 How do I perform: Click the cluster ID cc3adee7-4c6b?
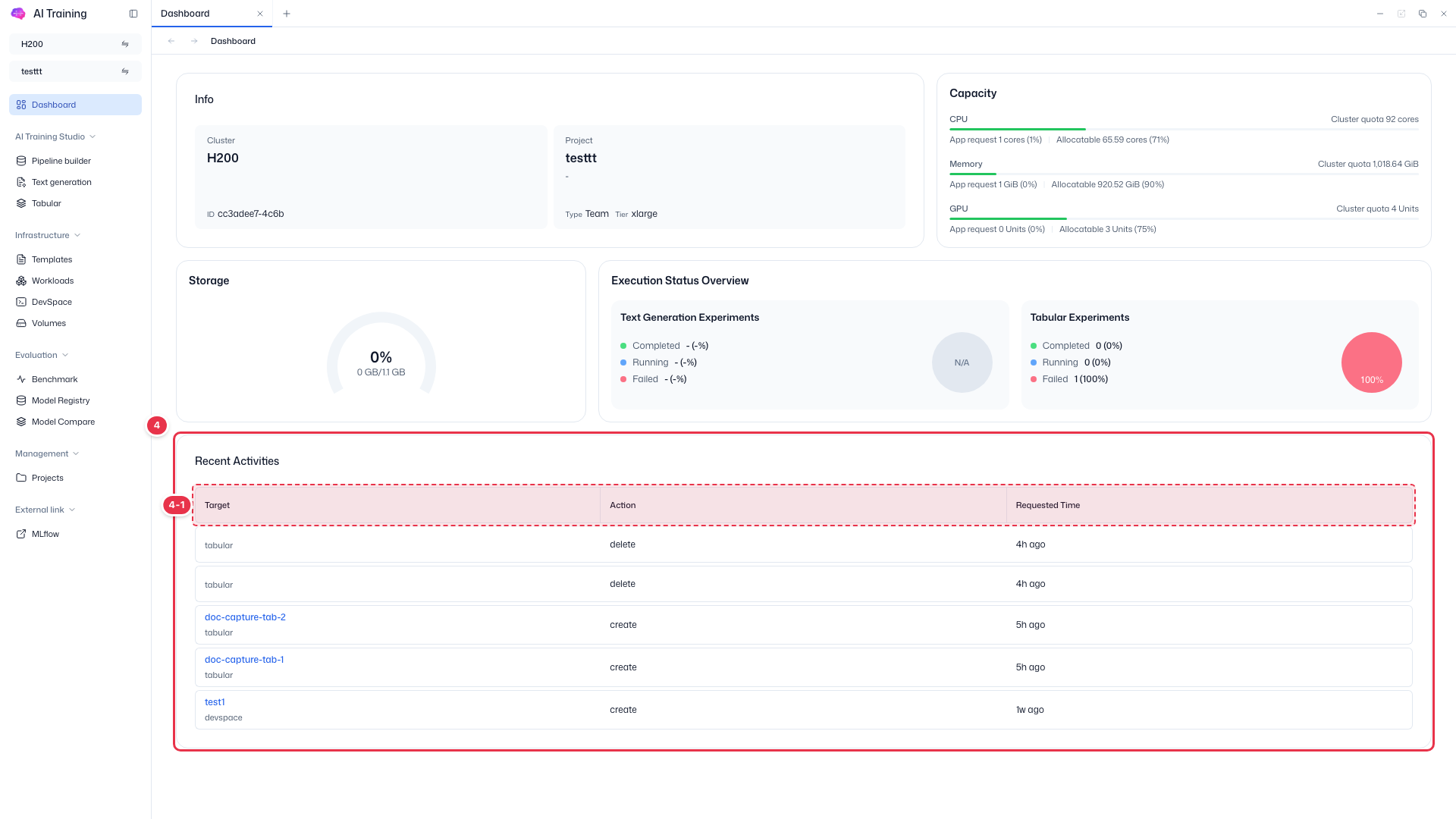click(x=250, y=214)
